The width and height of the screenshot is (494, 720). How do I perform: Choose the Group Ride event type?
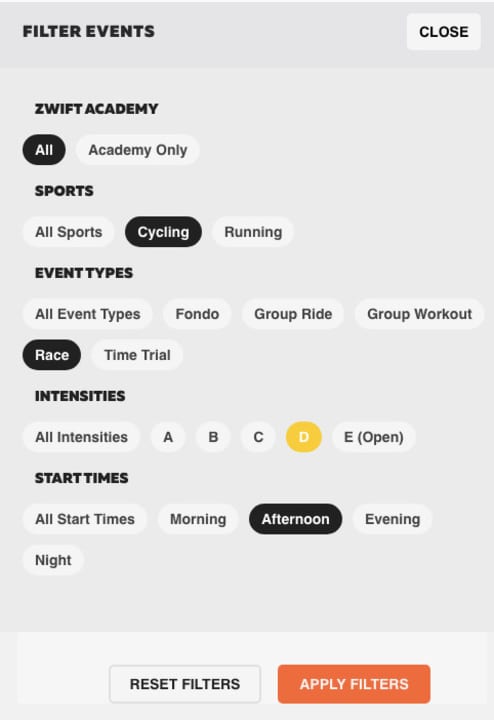[293, 314]
